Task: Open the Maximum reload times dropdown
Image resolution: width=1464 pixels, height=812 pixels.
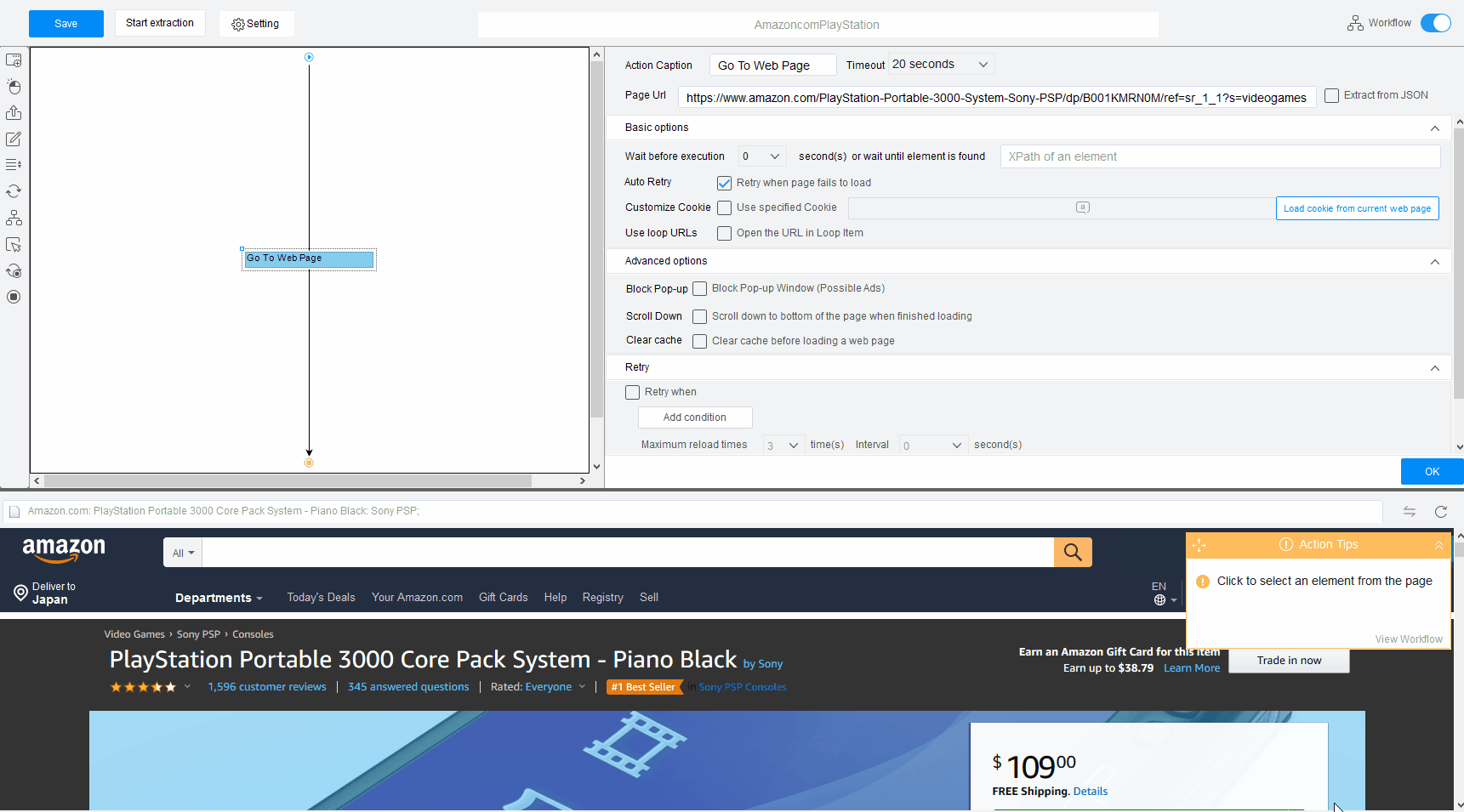Action: [783, 445]
